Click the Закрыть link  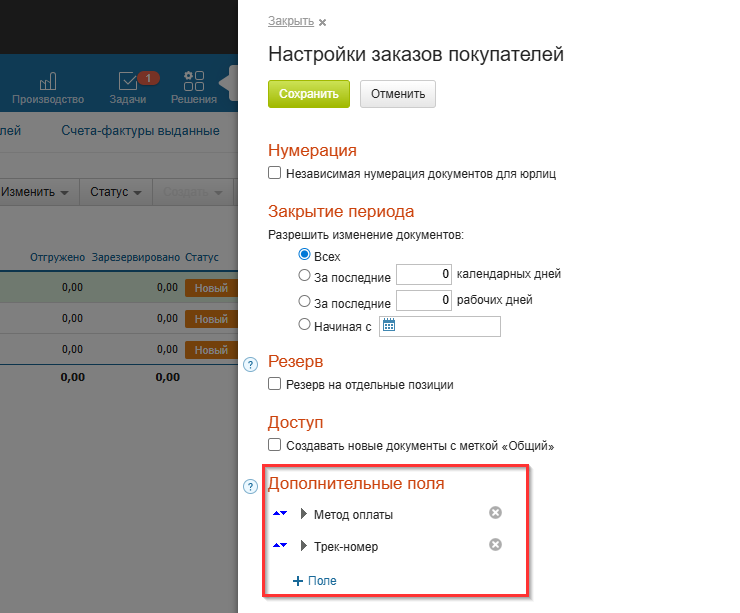click(291, 21)
